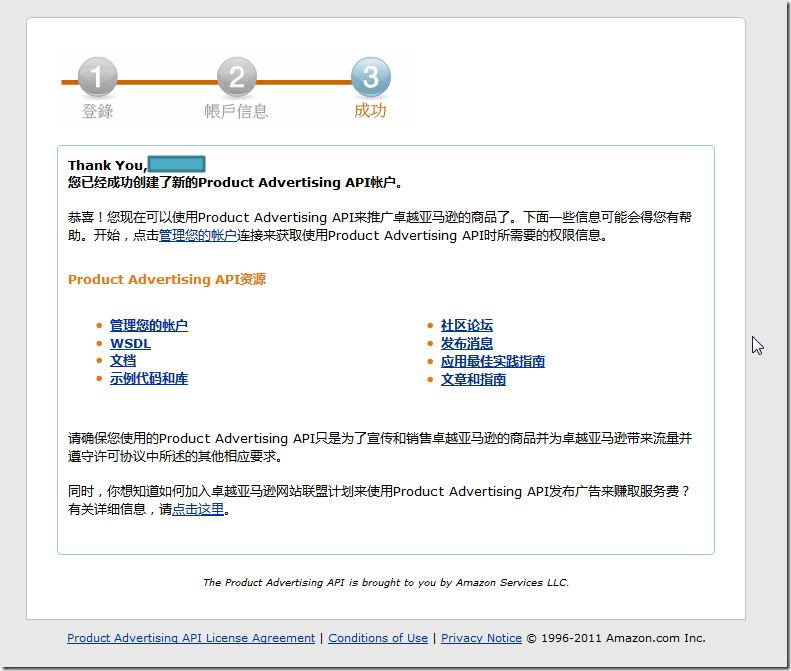
Task: Click the © 1996-2011 Amazon.com Inc. text
Action: (616, 638)
